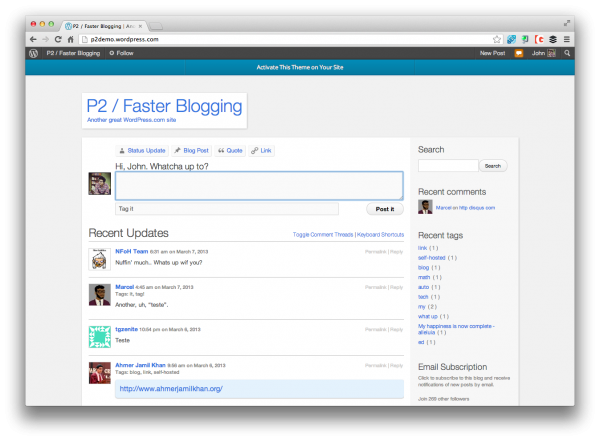Viewport: 600px width, 441px height.
Task: Submit with the Post it button
Action: click(x=385, y=209)
